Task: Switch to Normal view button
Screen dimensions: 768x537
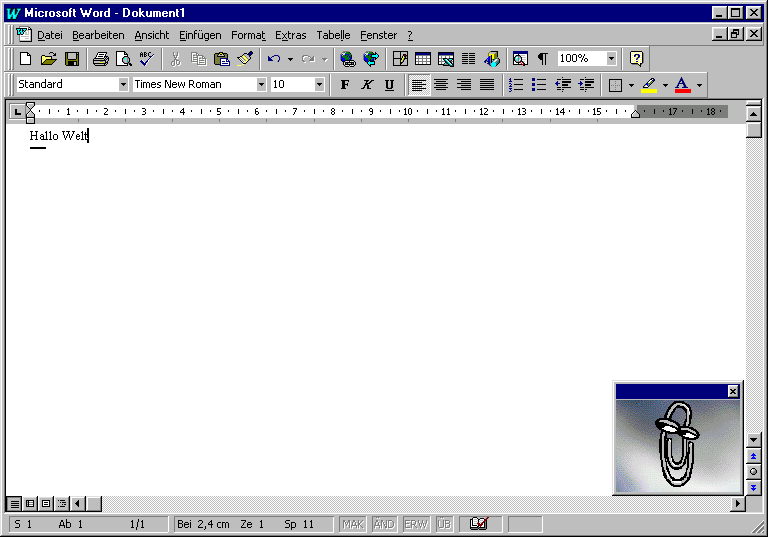Action: click(x=15, y=503)
